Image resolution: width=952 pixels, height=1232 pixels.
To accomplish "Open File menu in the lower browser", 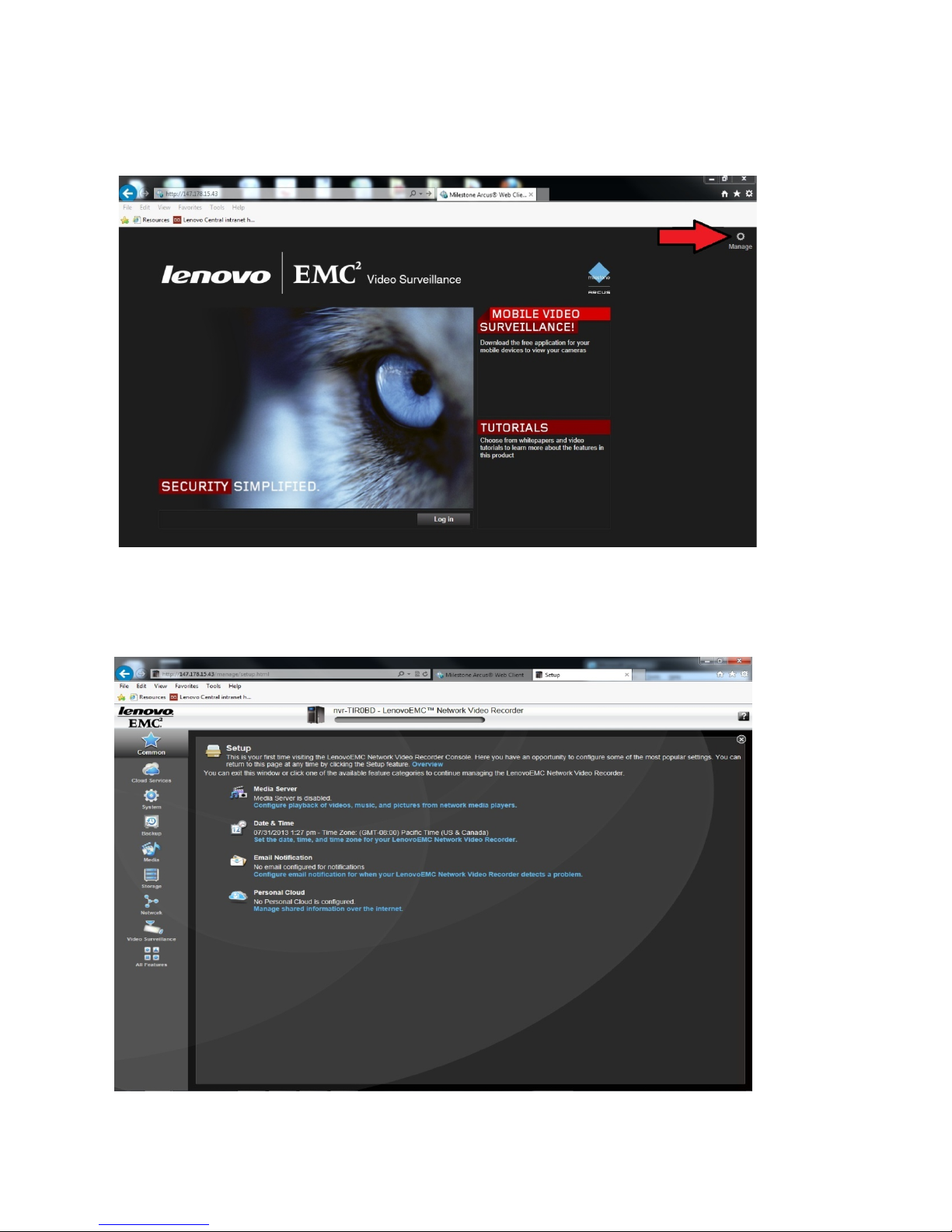I will tap(124, 686).
